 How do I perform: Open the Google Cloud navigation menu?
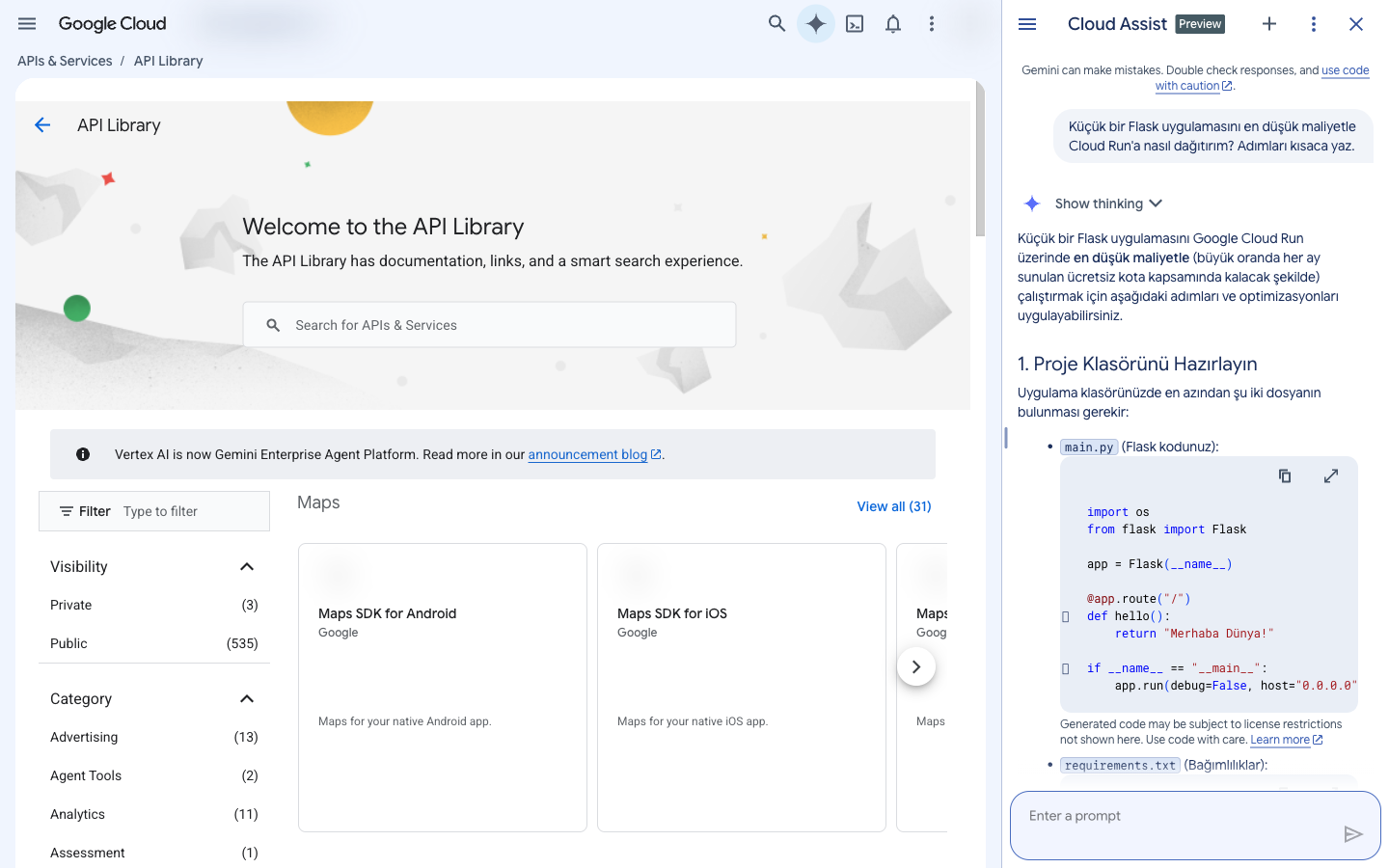pyautogui.click(x=27, y=24)
